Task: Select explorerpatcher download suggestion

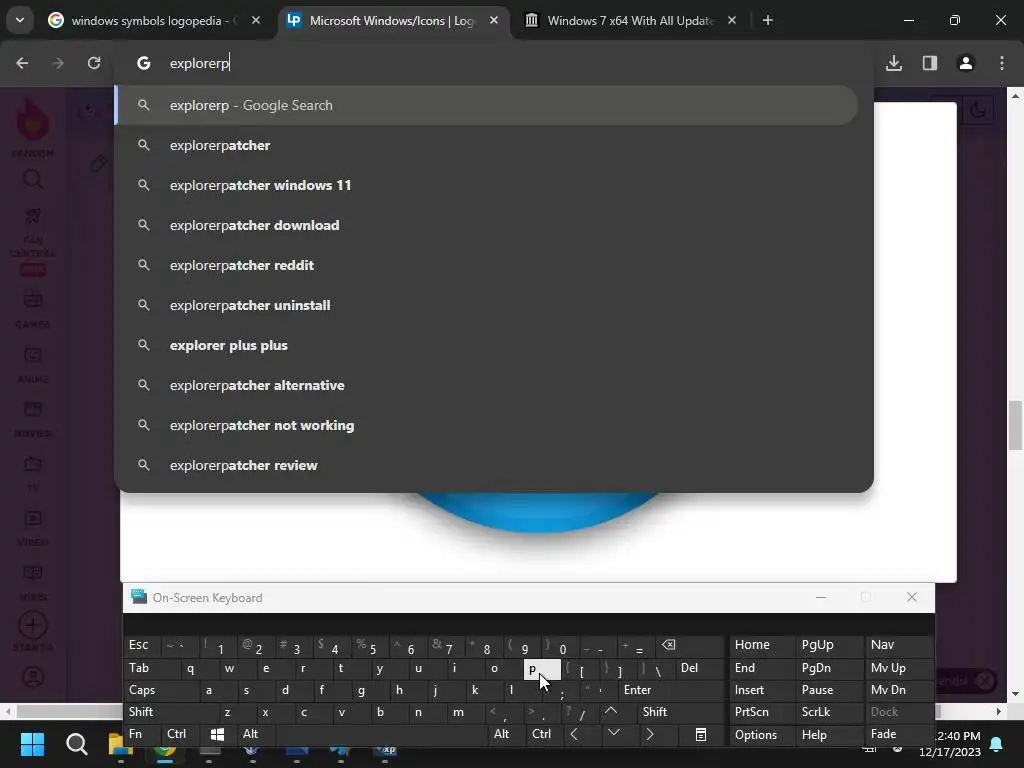Action: [486, 225]
